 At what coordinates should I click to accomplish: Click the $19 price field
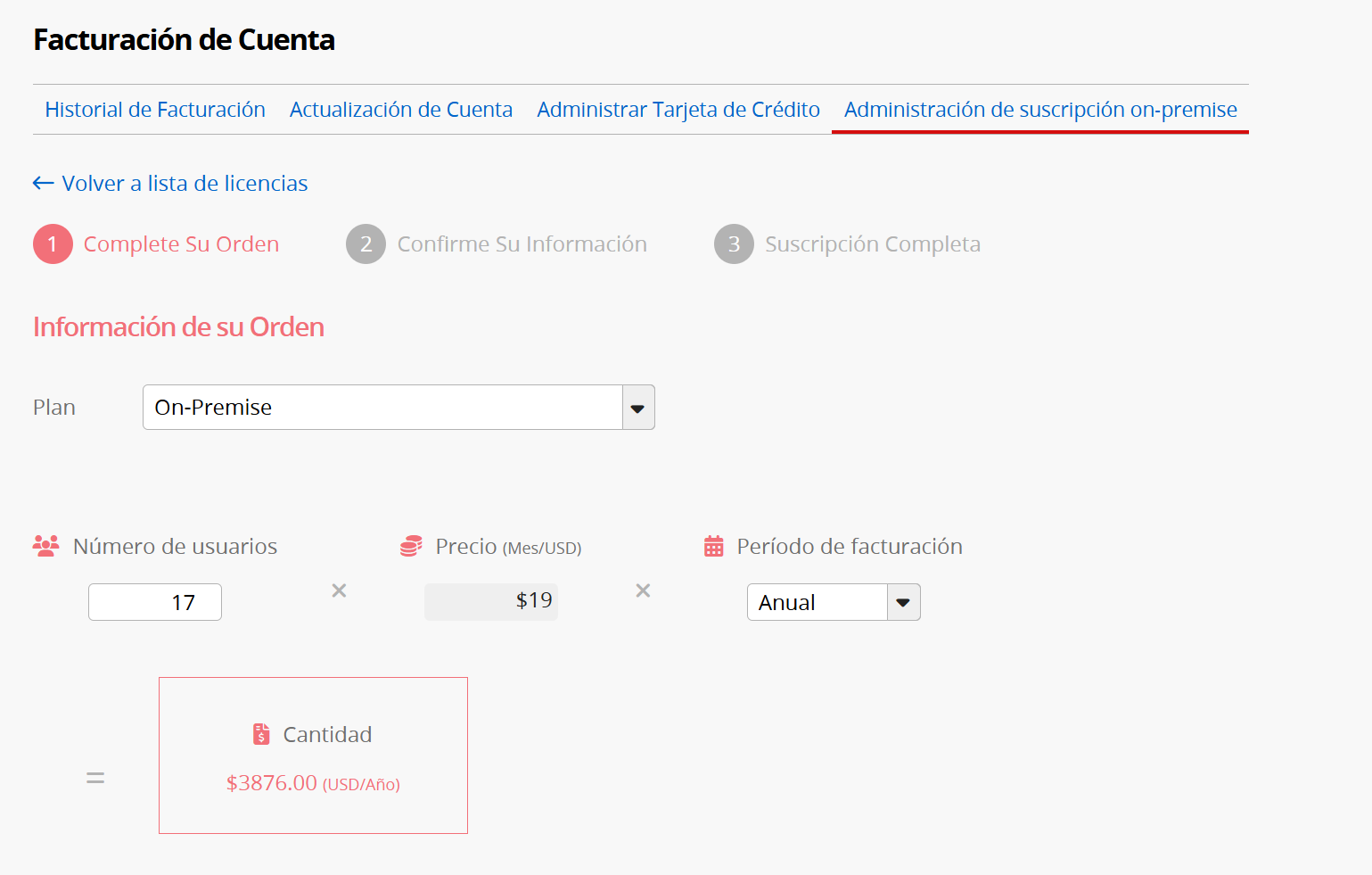(x=491, y=601)
